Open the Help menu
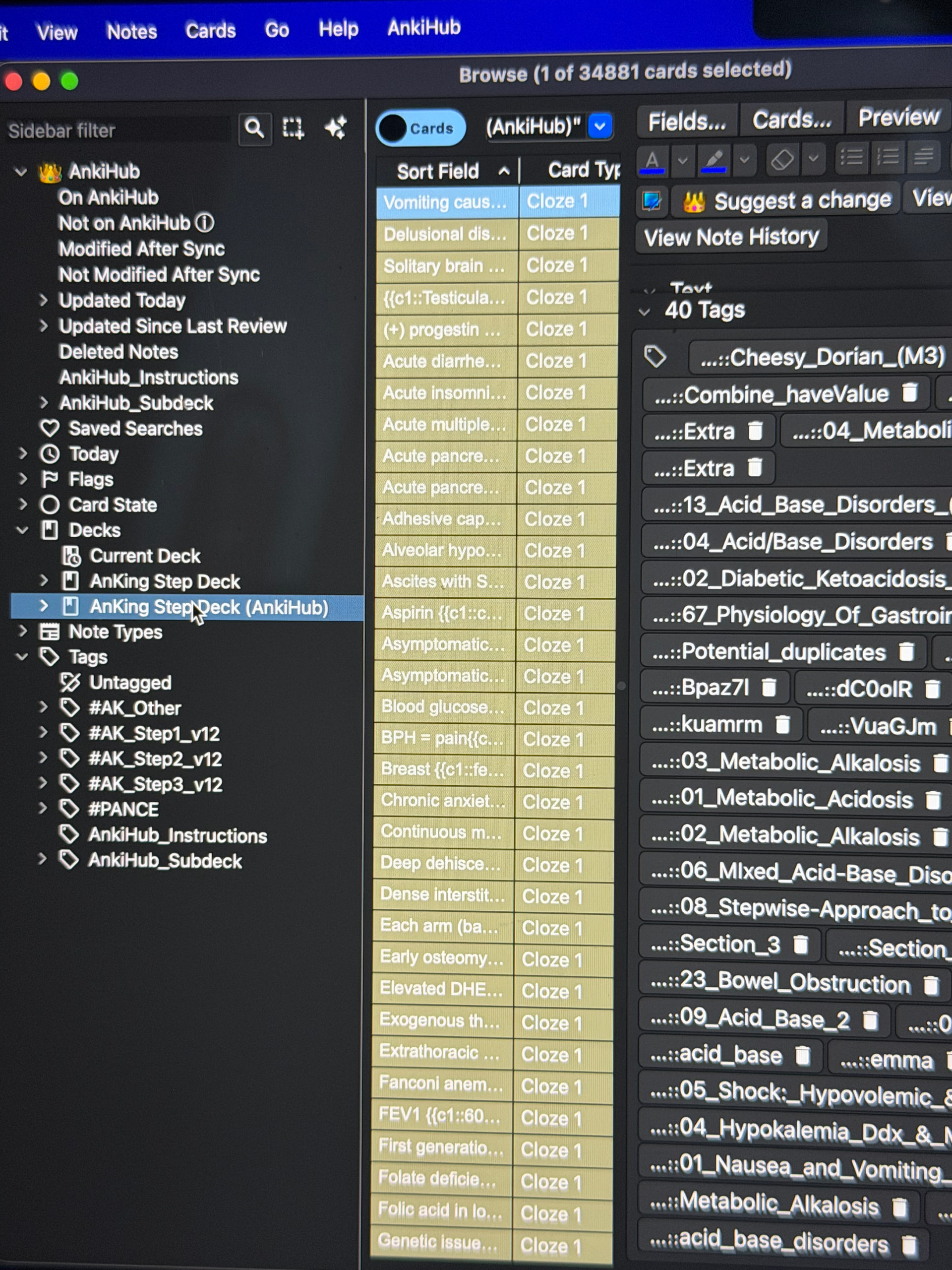Image resolution: width=952 pixels, height=1270 pixels. tap(339, 28)
